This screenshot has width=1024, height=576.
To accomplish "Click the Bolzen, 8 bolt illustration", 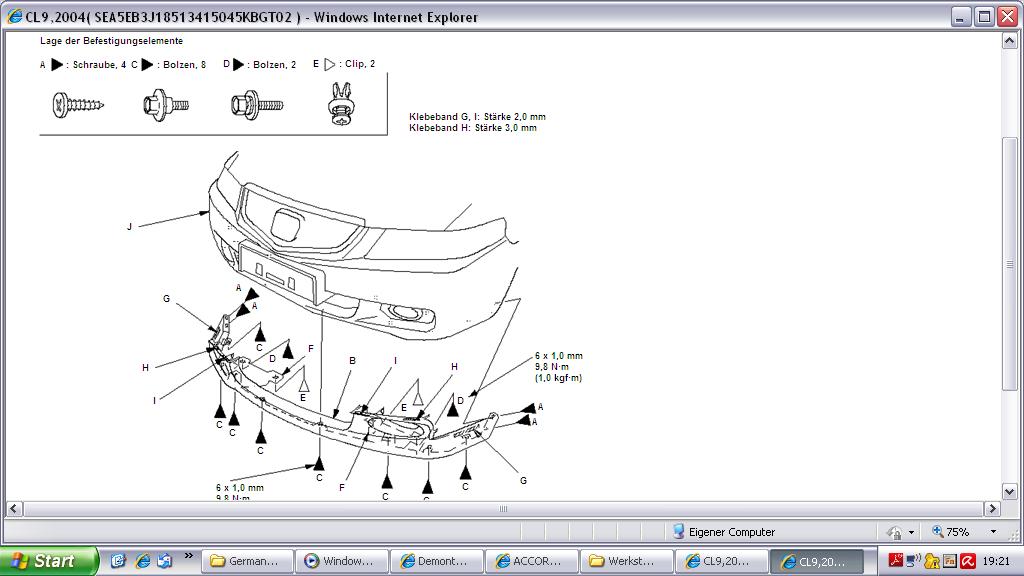I will click(x=166, y=104).
